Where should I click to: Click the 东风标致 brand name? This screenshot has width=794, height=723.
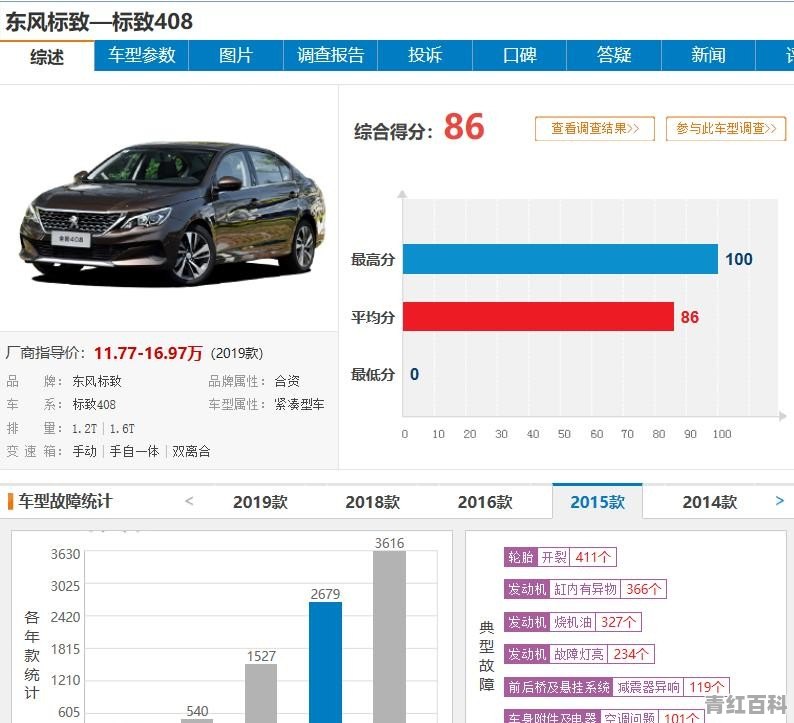click(x=97, y=381)
